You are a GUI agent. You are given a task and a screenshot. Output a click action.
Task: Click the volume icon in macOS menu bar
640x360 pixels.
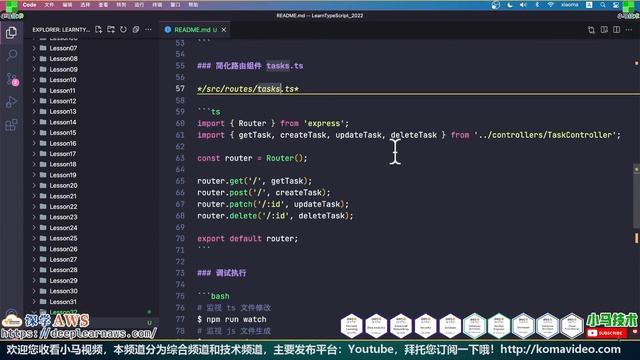click(x=523, y=5)
